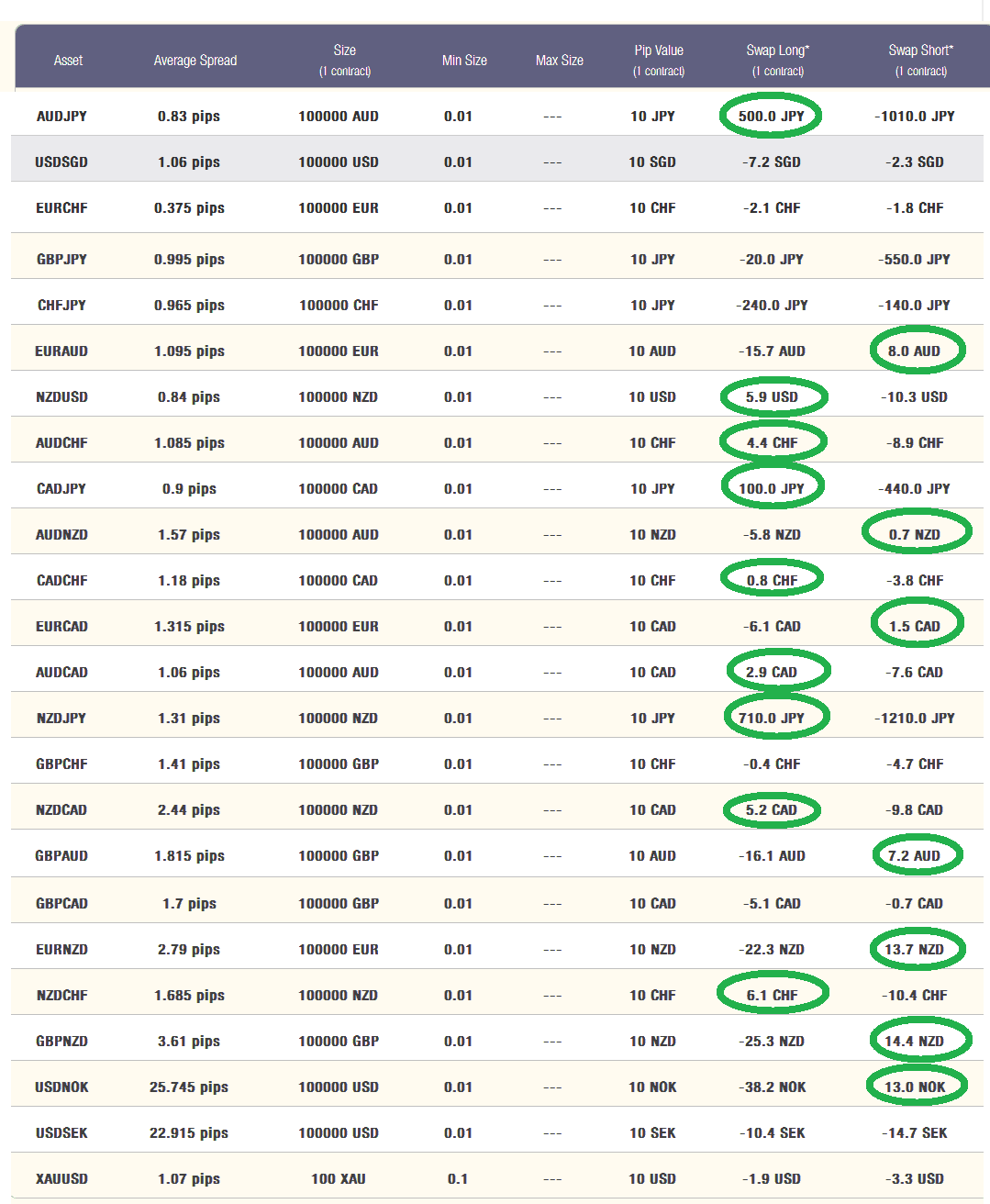Click the Average Spread column header

pyautogui.click(x=195, y=61)
